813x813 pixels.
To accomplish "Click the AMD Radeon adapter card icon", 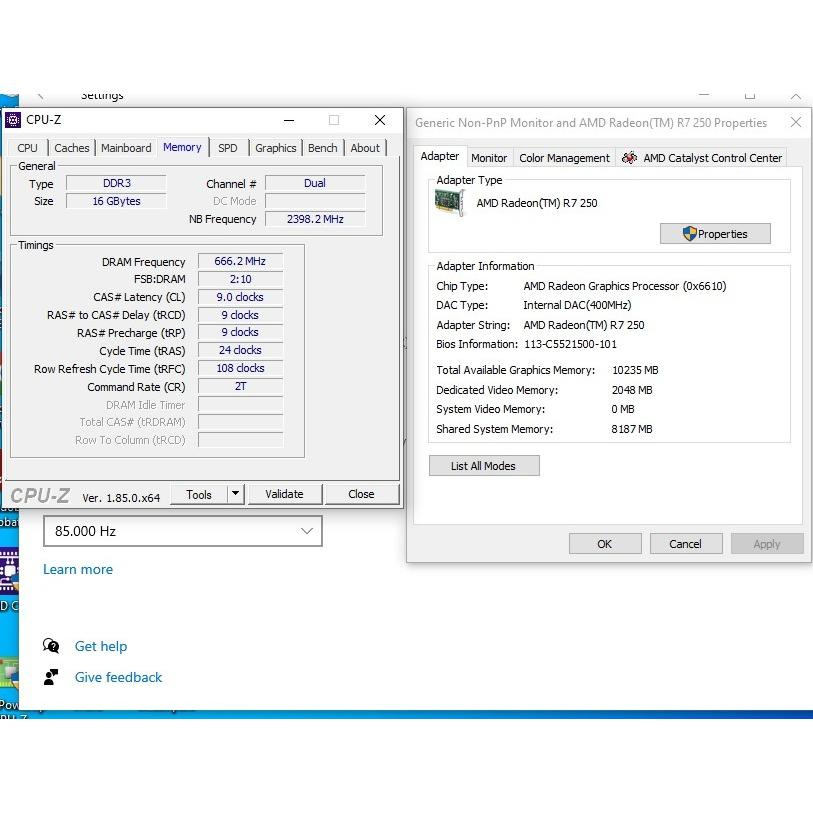I will (450, 203).
